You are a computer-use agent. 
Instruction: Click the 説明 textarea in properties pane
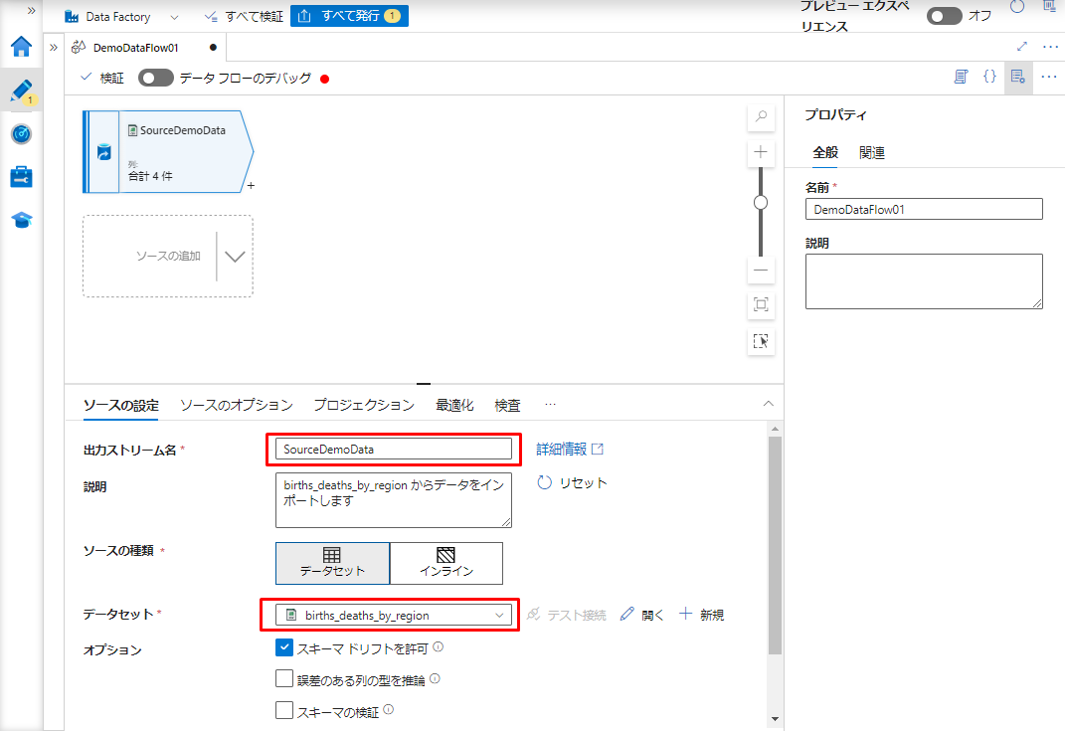(x=924, y=281)
